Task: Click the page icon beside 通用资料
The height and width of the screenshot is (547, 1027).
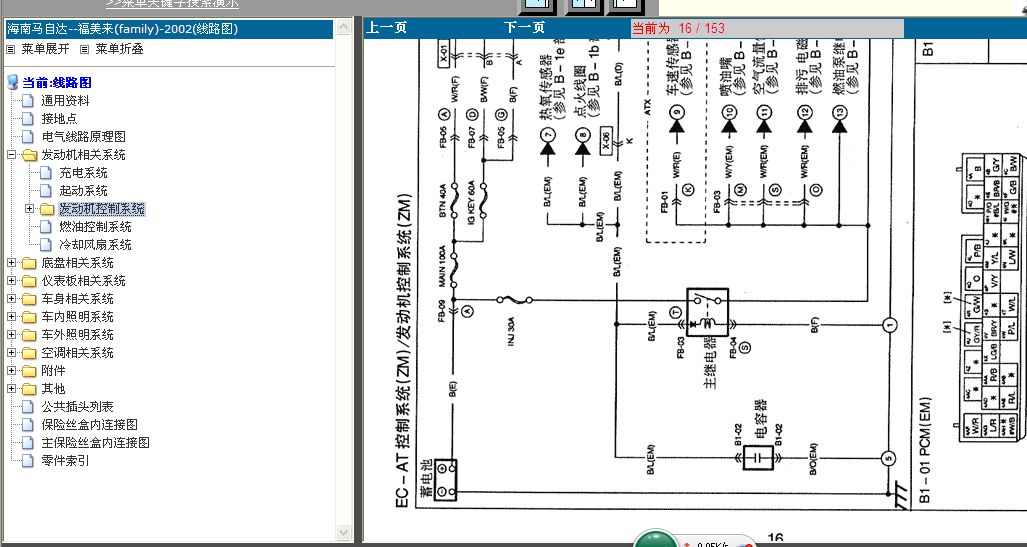Action: tap(28, 101)
